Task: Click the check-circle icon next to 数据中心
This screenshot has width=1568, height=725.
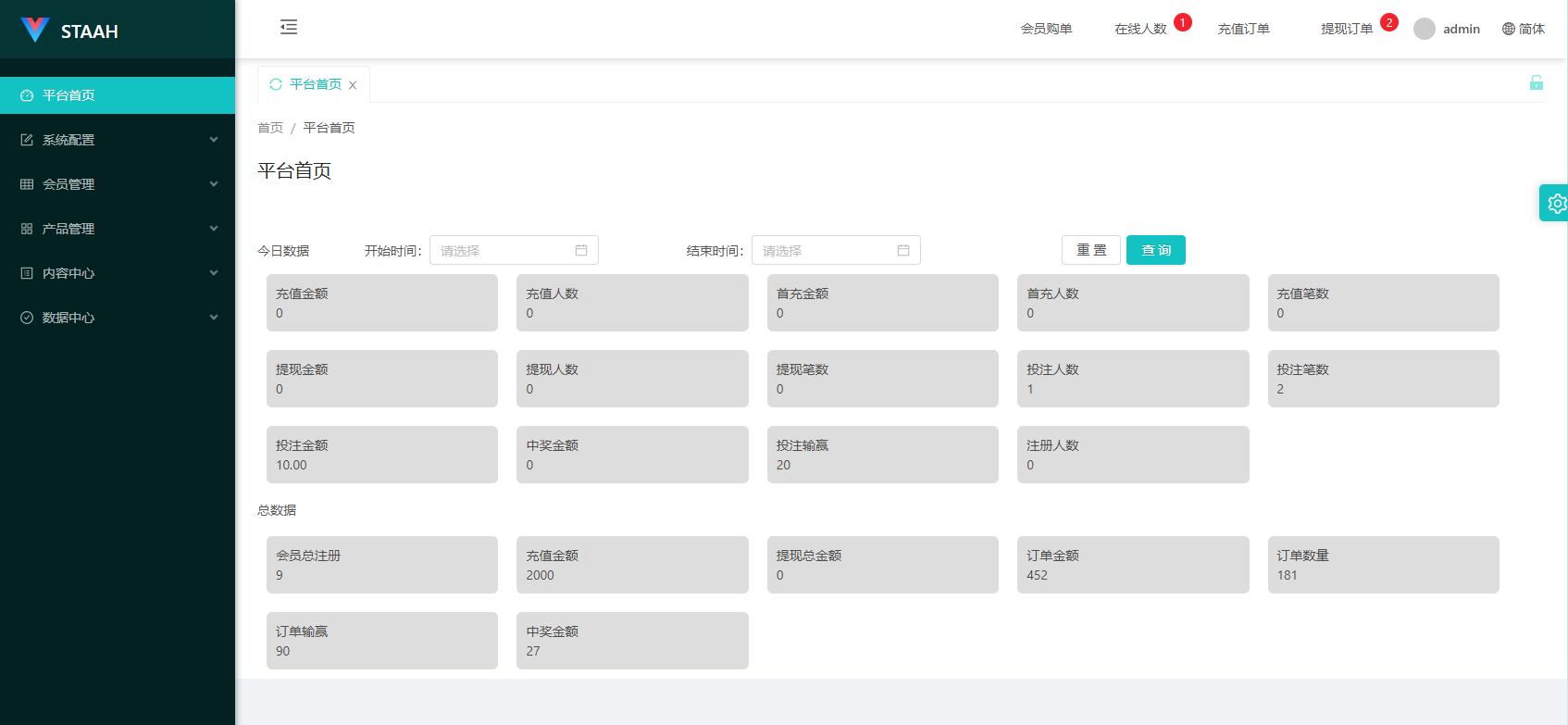Action: (x=27, y=318)
